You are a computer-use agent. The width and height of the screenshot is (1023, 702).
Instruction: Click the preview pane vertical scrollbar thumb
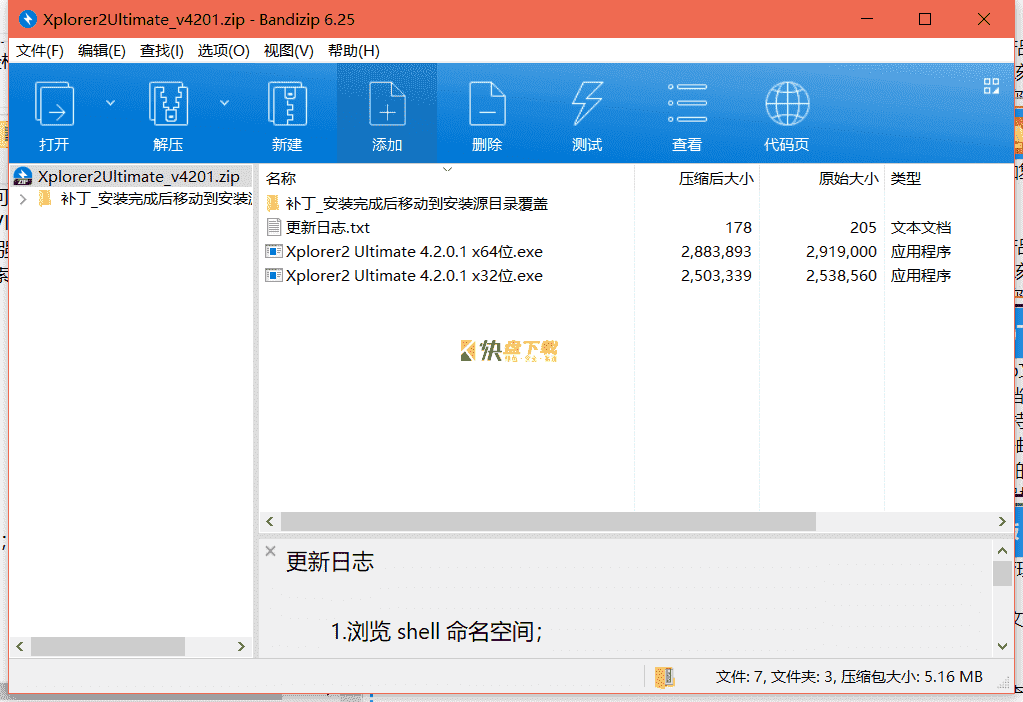(1002, 573)
